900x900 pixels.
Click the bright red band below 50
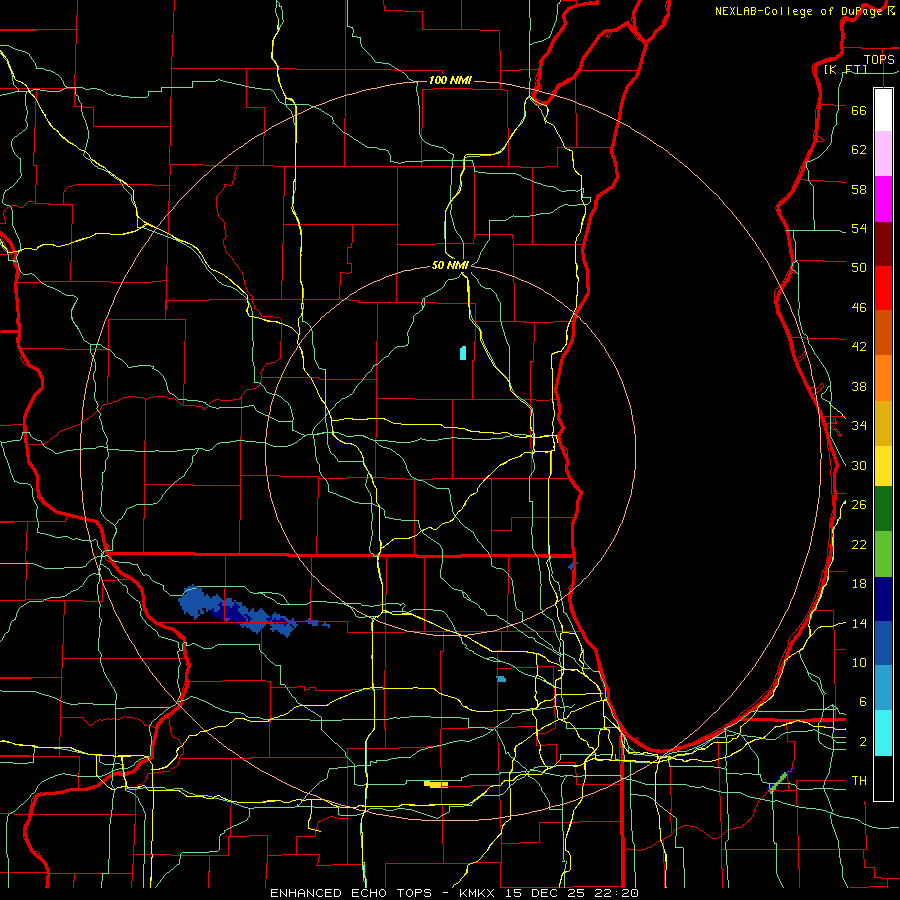click(883, 288)
